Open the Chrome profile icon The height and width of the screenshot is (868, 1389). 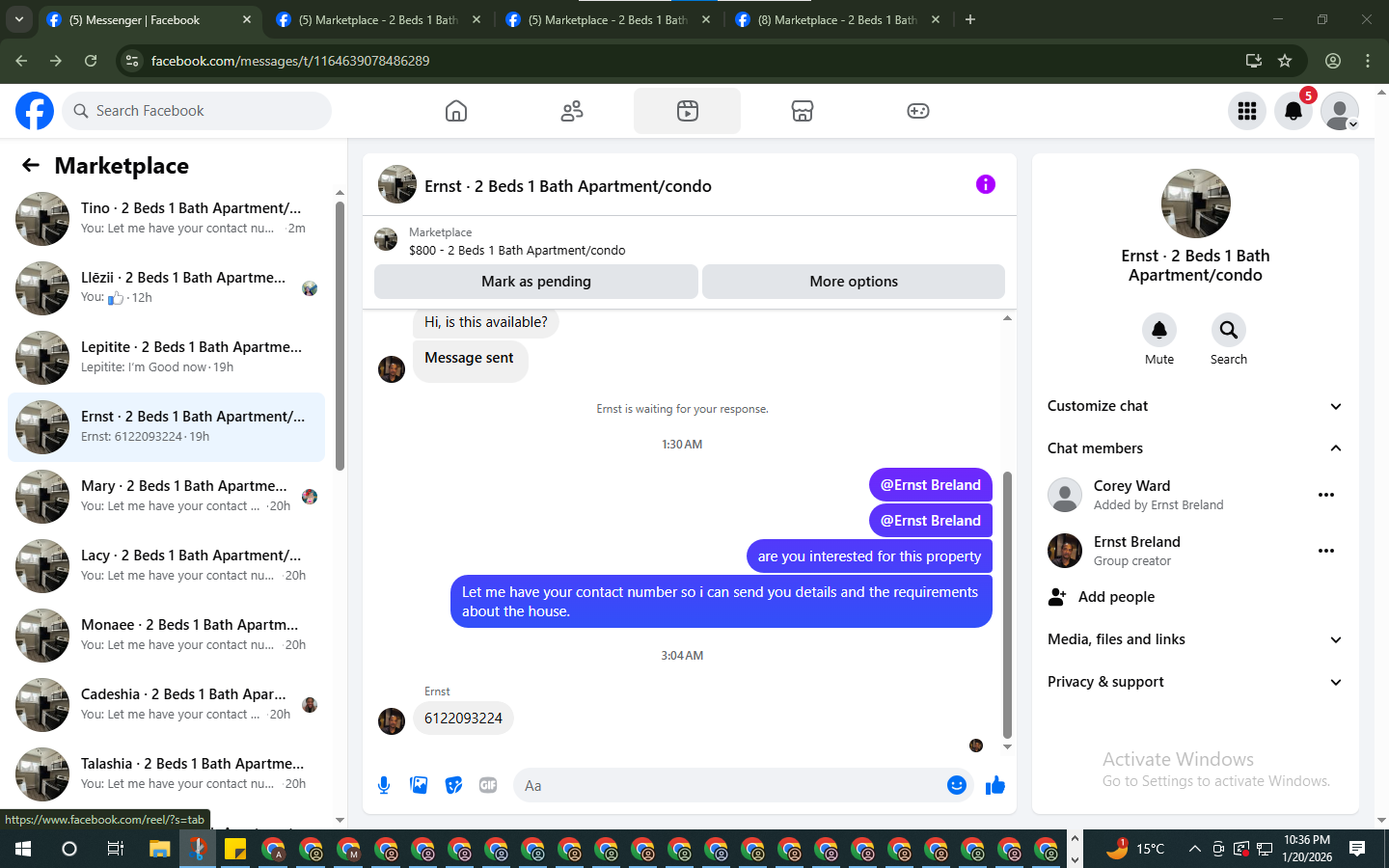click(x=1333, y=61)
